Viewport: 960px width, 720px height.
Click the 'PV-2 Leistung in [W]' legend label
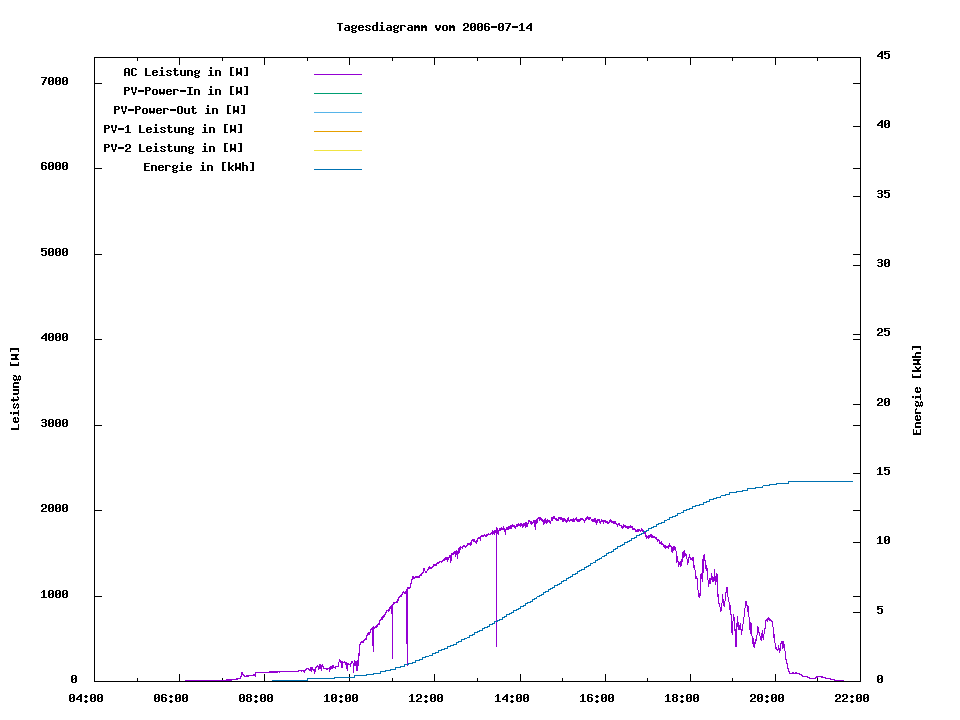(173, 148)
